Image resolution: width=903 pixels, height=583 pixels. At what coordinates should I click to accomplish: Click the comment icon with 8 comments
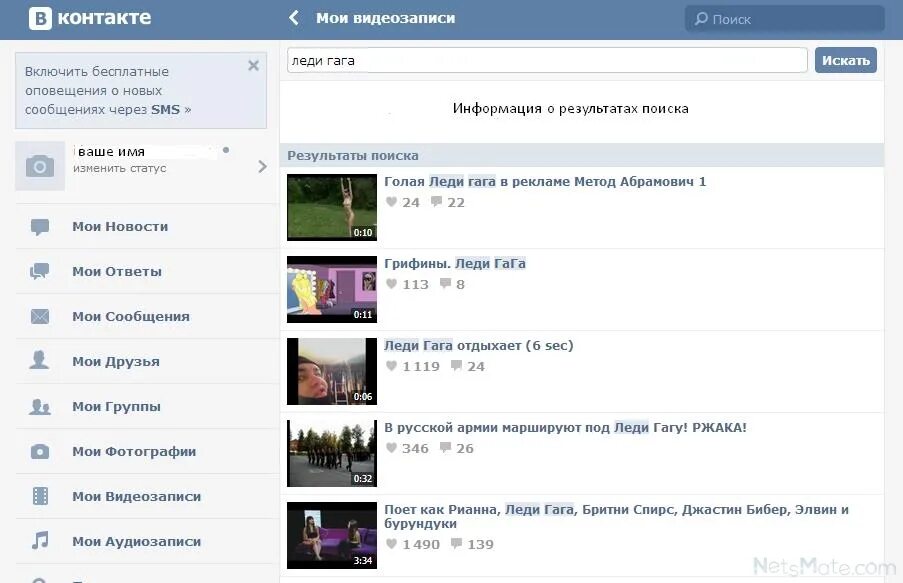[445, 283]
